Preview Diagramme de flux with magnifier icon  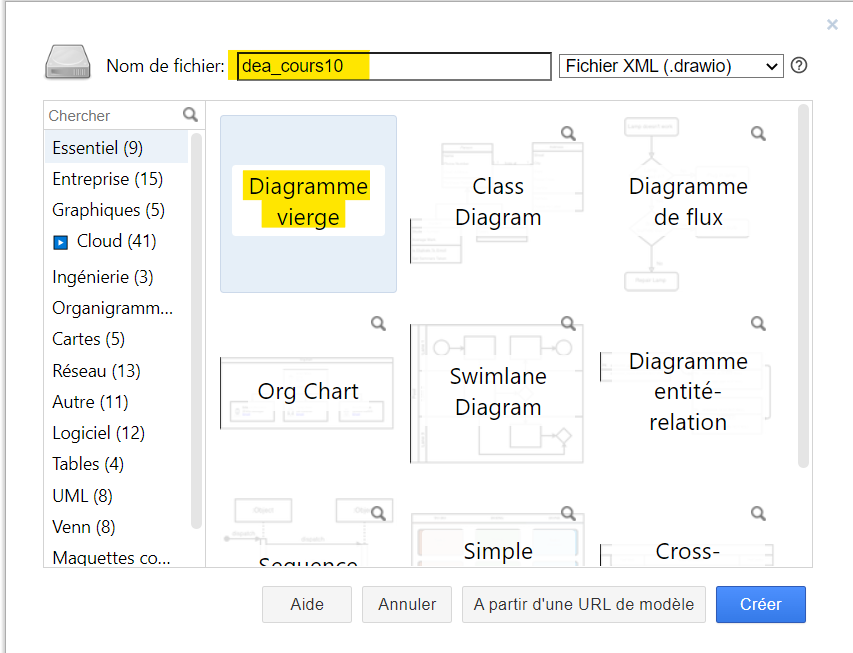tap(758, 133)
